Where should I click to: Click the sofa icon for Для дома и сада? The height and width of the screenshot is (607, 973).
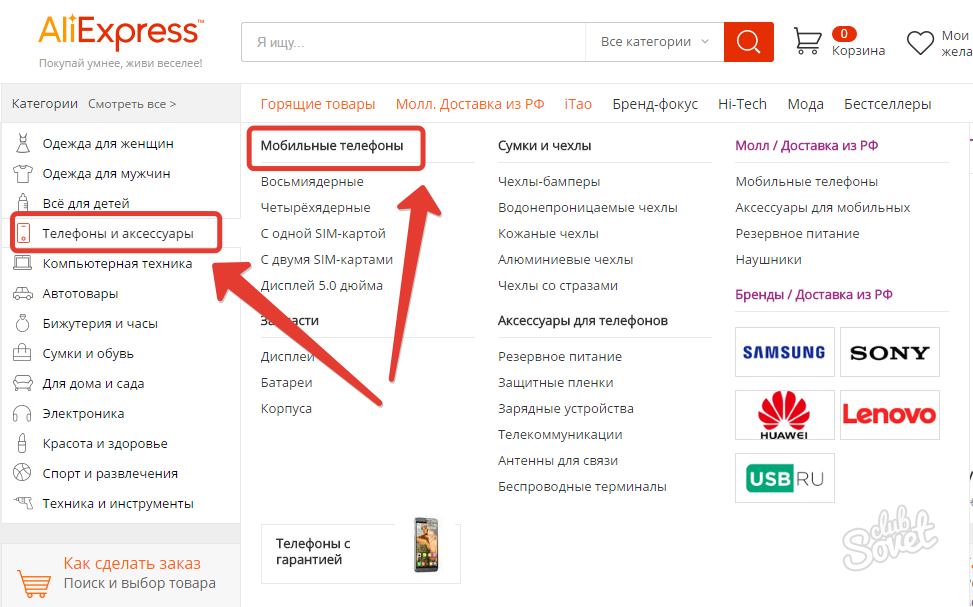[23, 383]
